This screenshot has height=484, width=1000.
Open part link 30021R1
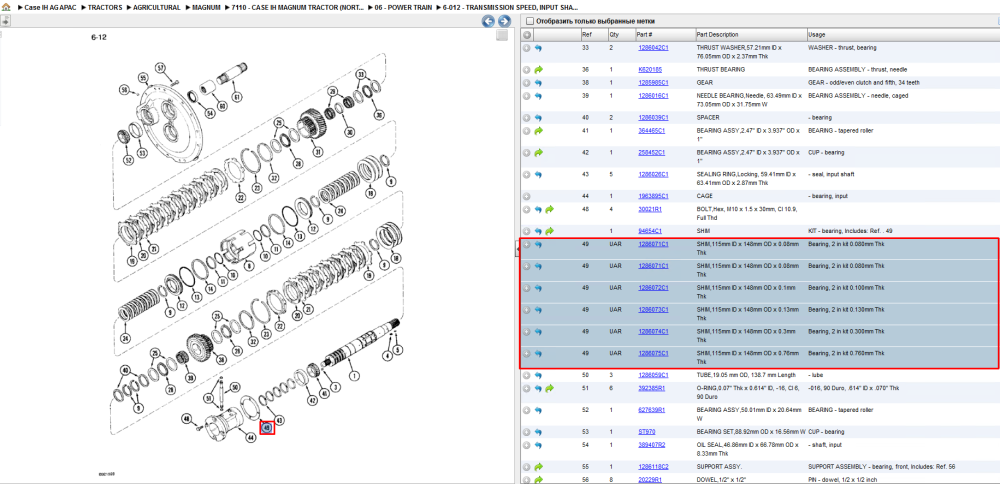pos(650,209)
